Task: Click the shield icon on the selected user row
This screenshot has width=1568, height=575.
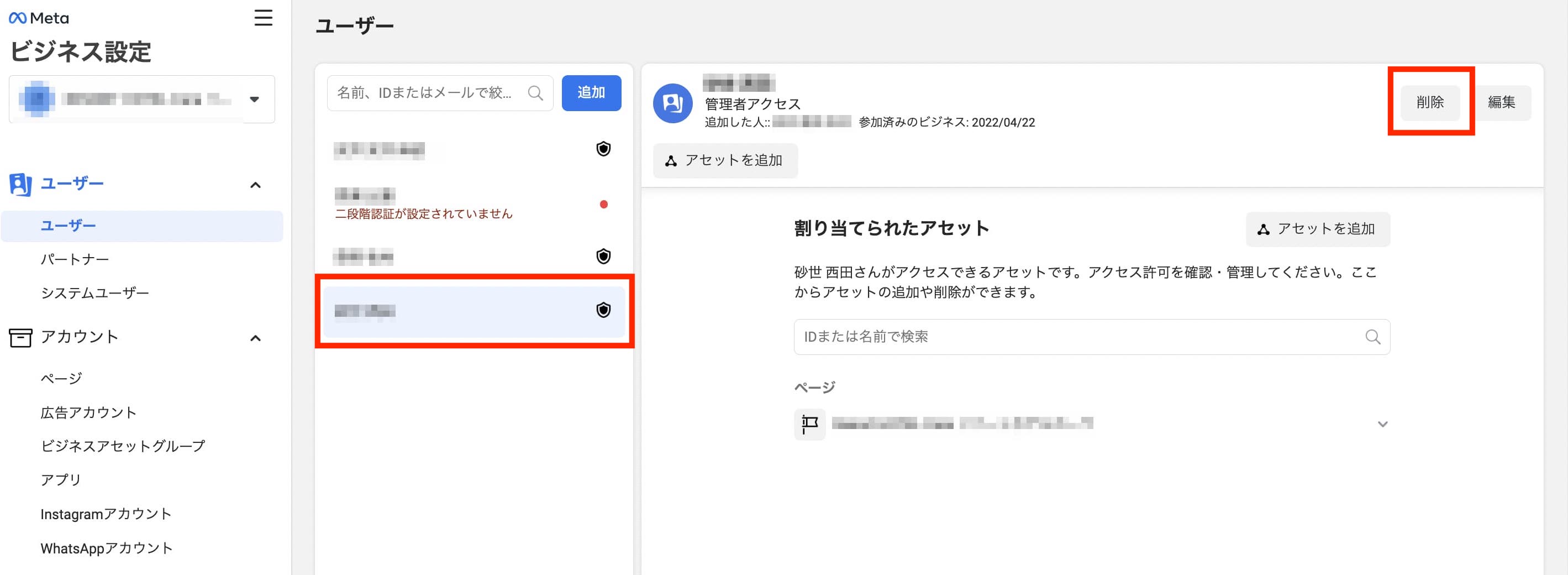Action: tap(603, 311)
